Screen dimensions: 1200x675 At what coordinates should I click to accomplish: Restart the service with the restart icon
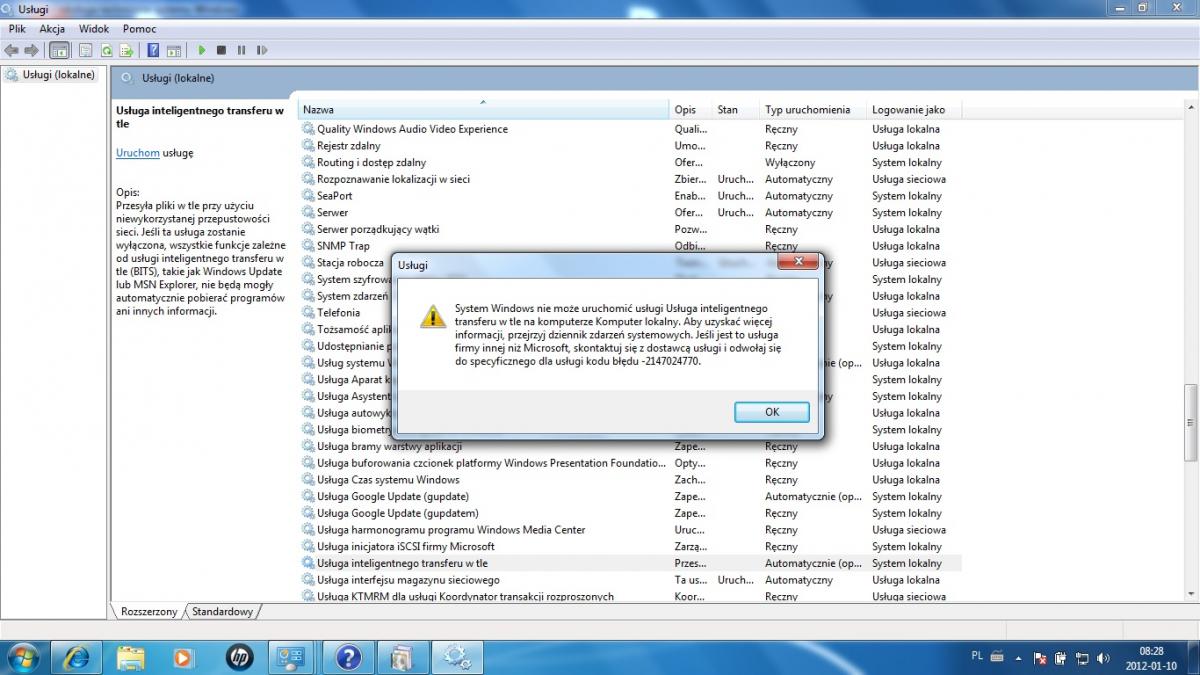tap(262, 50)
